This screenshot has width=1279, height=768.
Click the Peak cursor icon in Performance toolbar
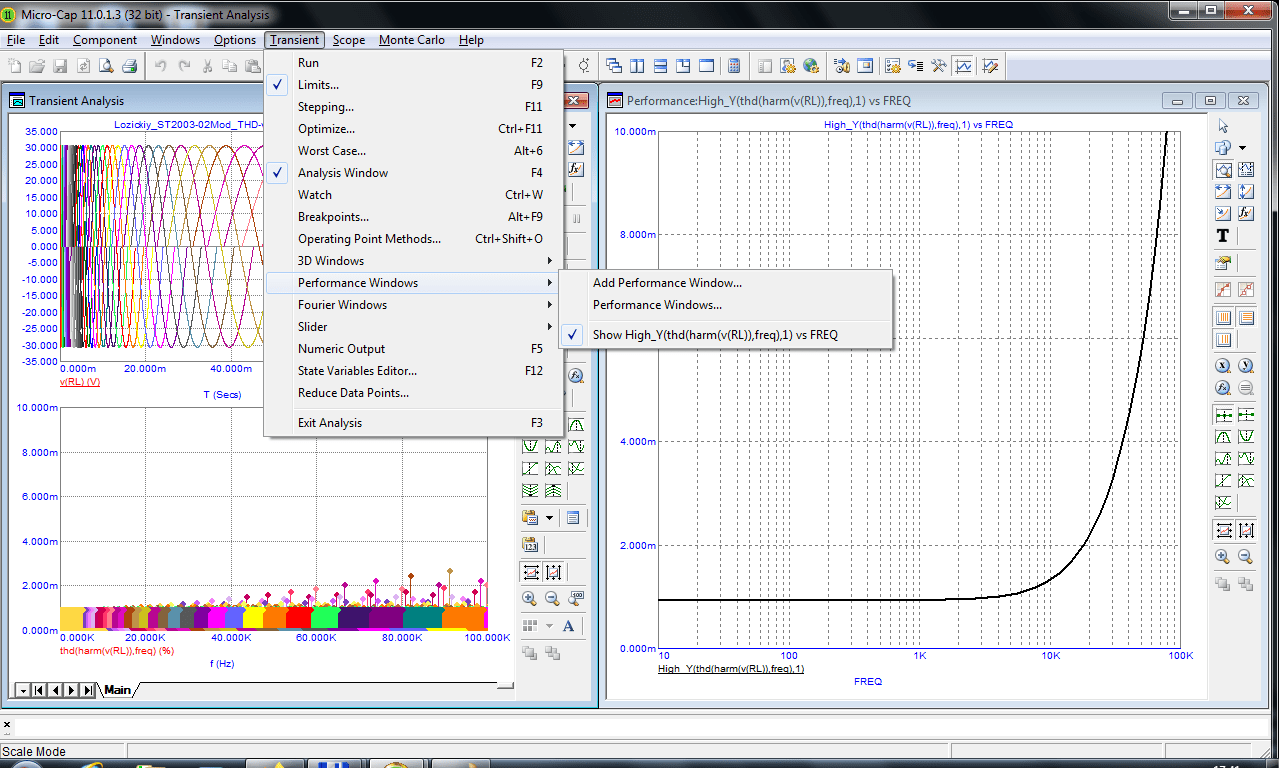(x=1223, y=437)
